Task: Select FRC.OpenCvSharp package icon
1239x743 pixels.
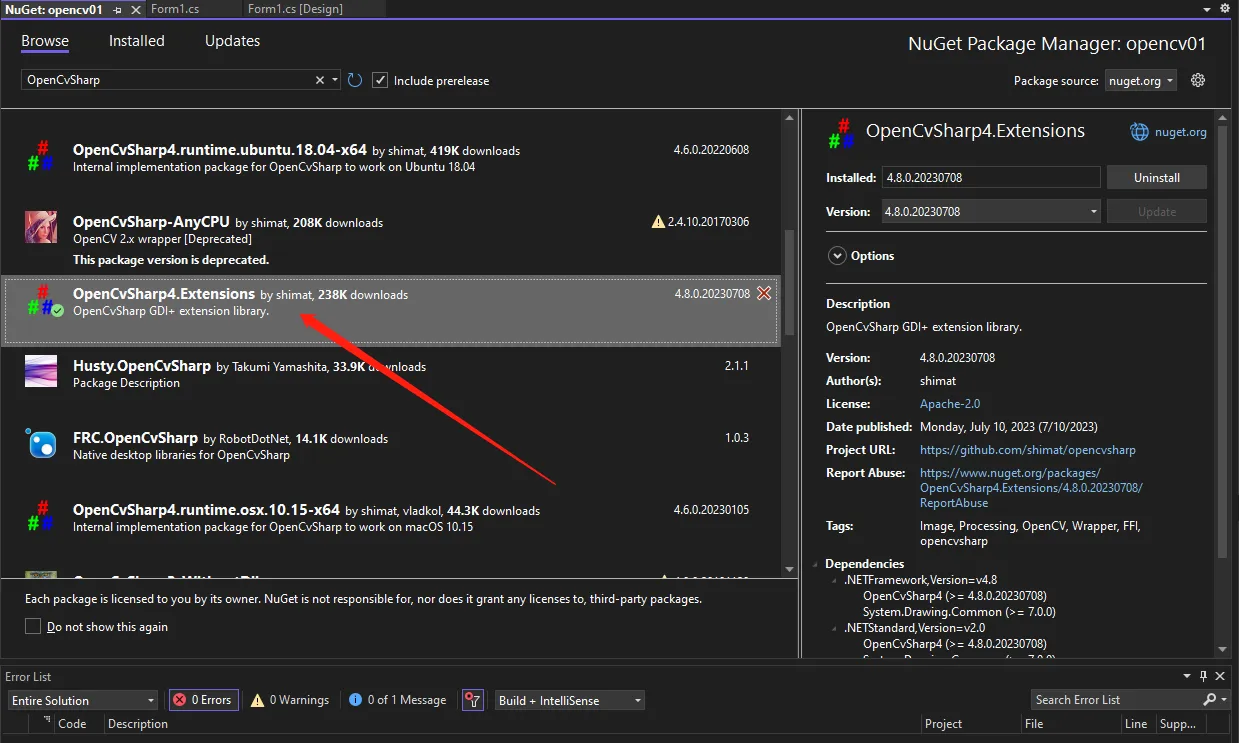Action: tap(41, 443)
